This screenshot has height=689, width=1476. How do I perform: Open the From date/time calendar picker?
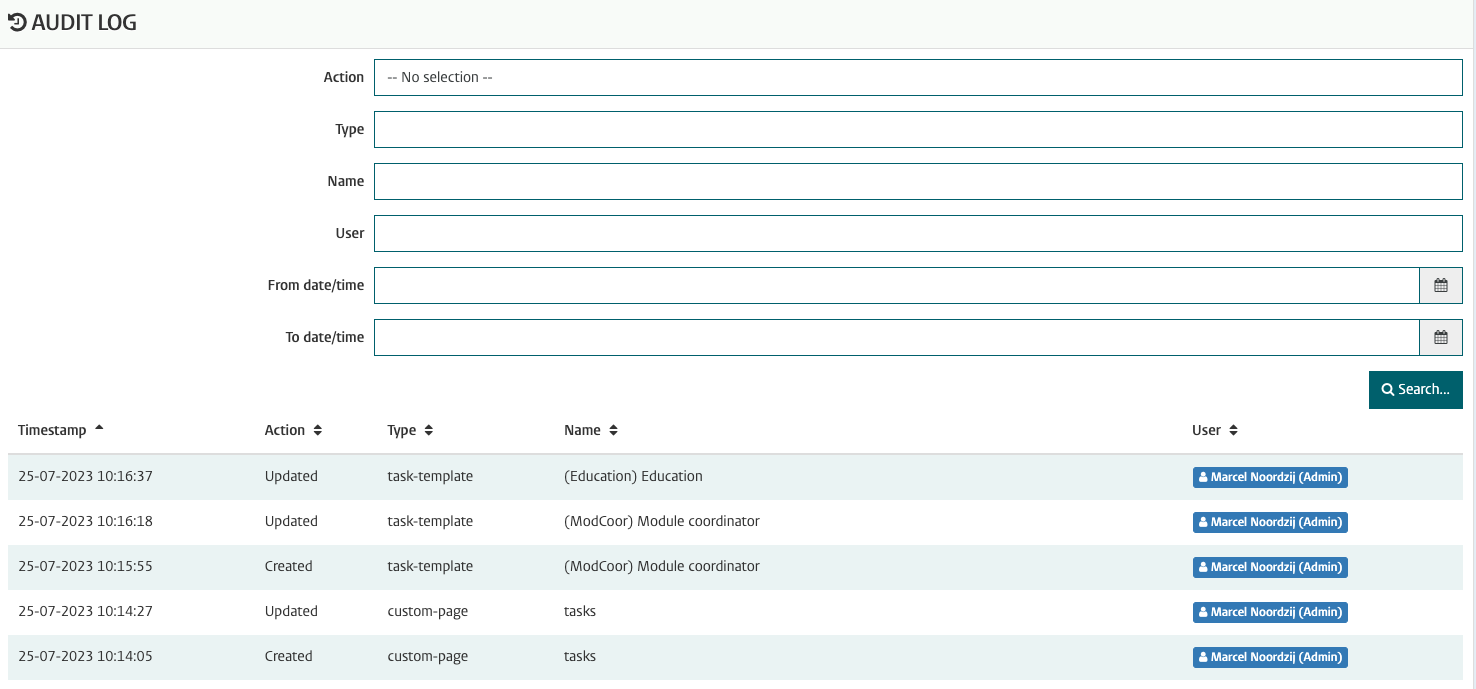[1441, 285]
